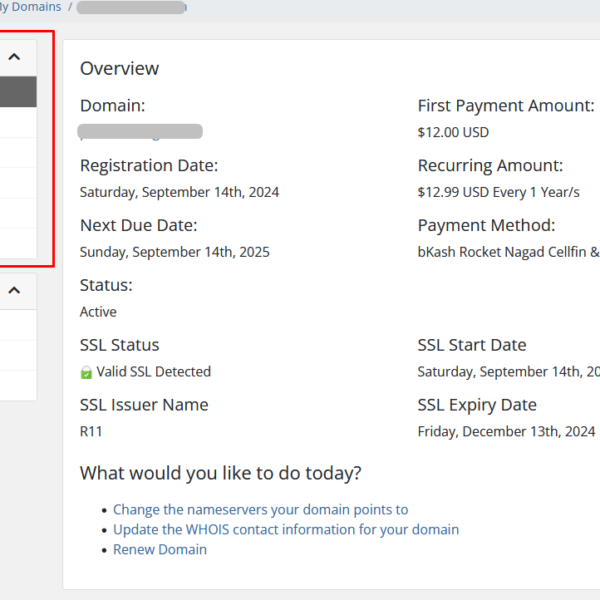Open My Domains breadcrumb link

pos(31,7)
